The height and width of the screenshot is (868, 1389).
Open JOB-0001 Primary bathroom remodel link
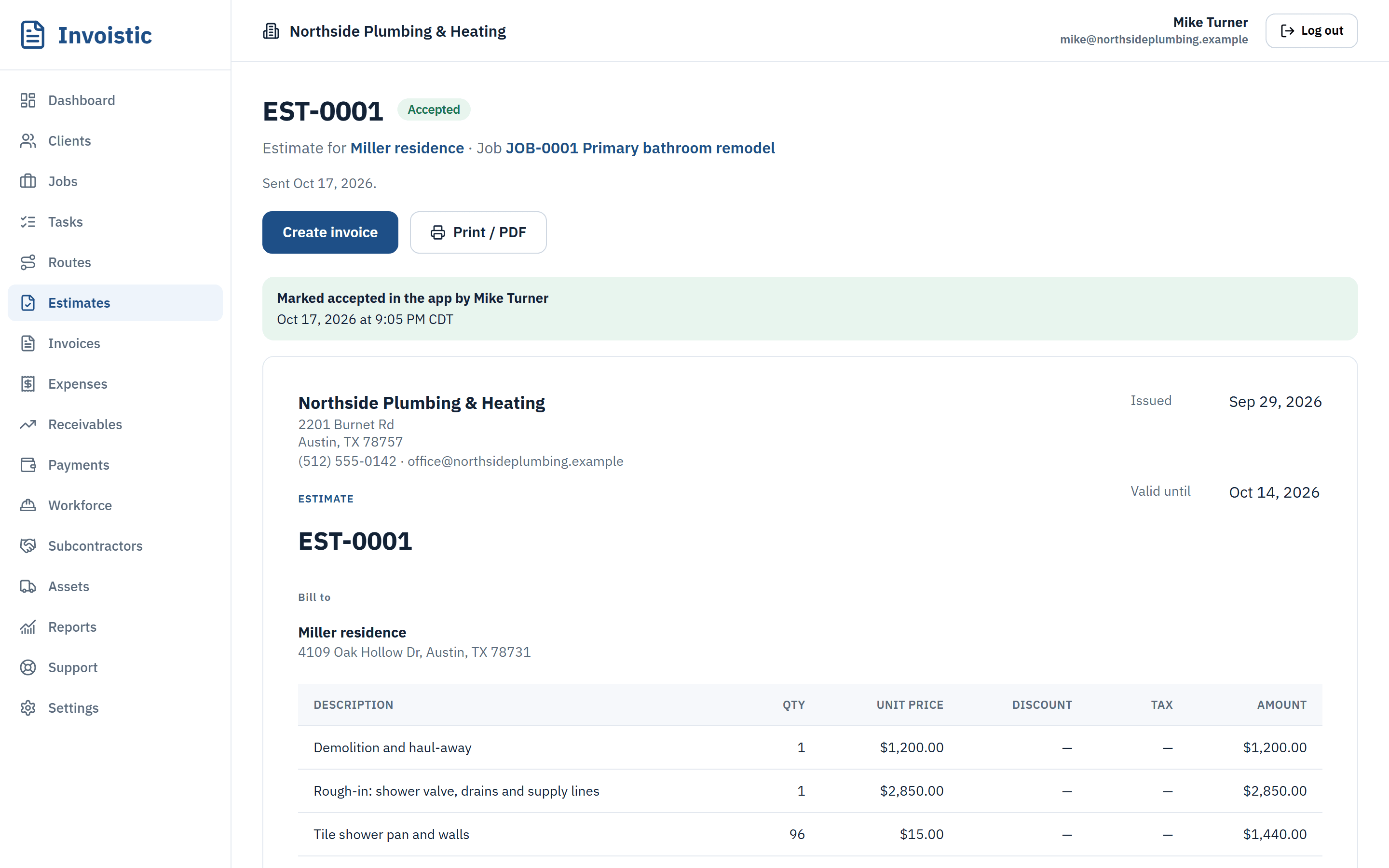[640, 148]
